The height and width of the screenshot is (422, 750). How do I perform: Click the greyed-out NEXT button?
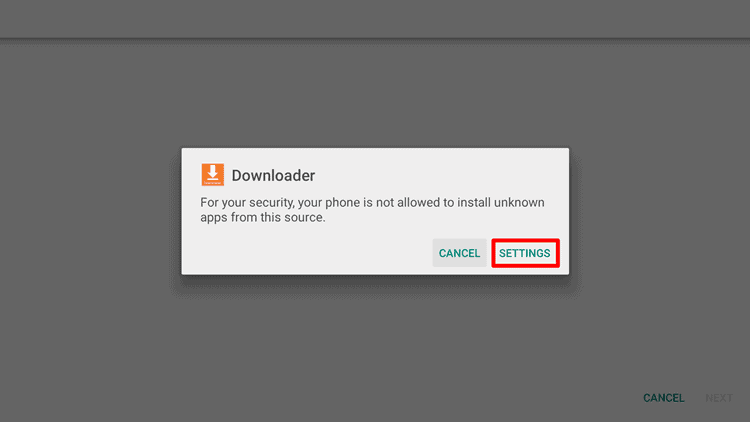(719, 398)
